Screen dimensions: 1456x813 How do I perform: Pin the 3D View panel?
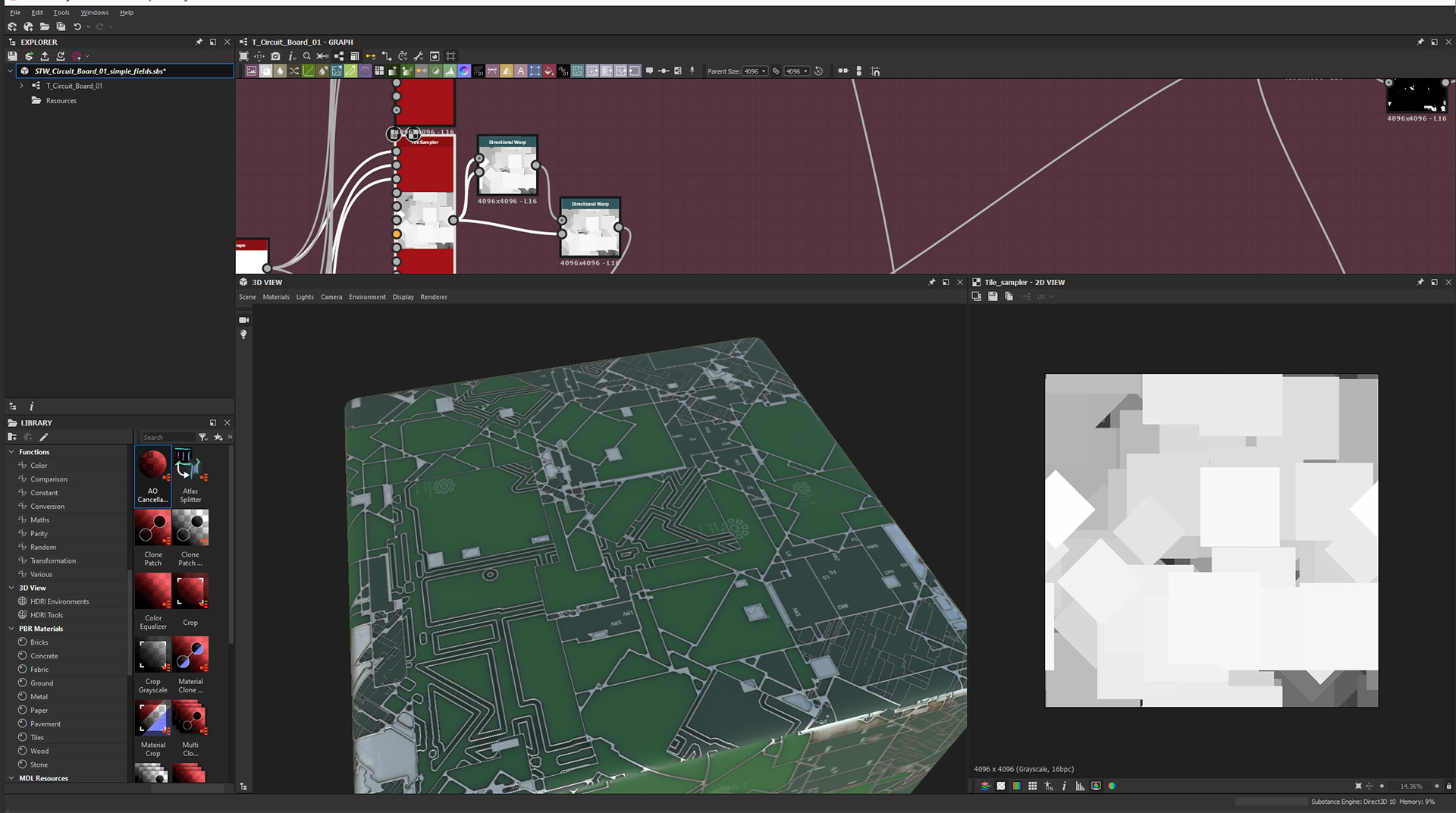pos(932,282)
